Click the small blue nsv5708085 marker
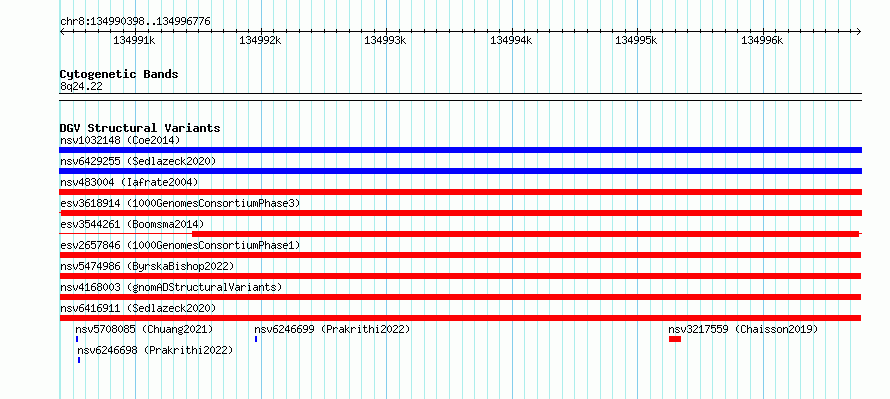Image resolution: width=890 pixels, height=399 pixels. click(x=77, y=339)
